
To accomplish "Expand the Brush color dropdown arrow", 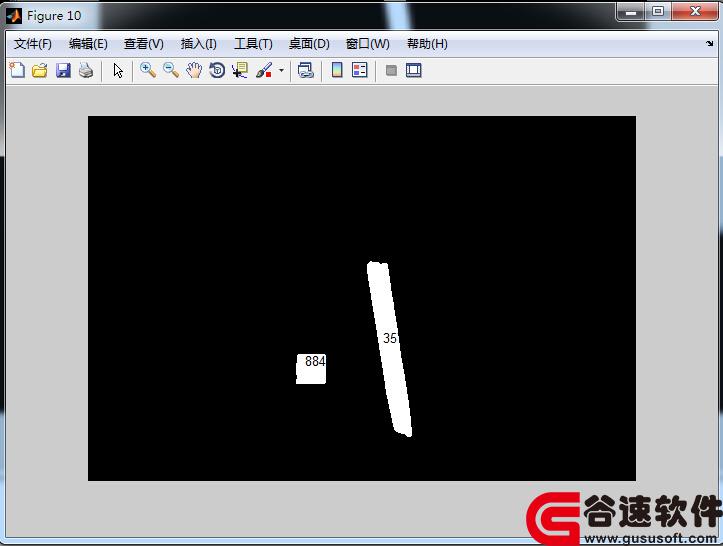I will click(281, 71).
